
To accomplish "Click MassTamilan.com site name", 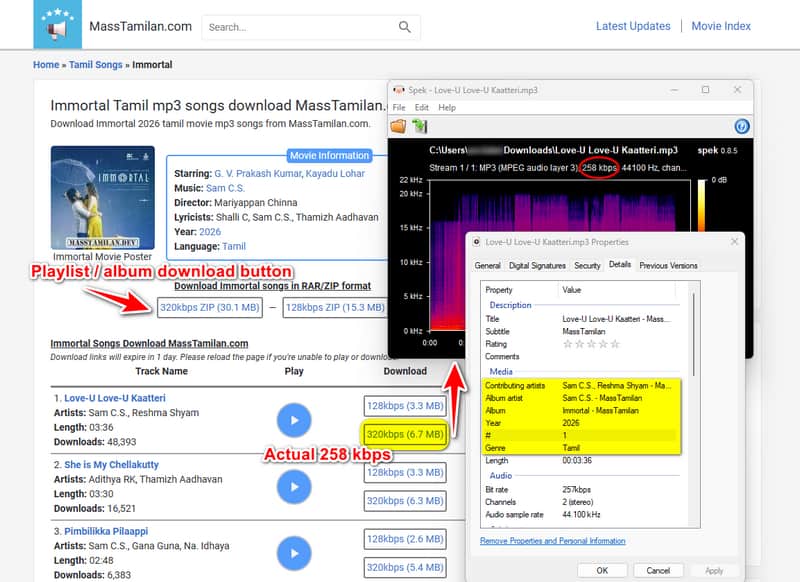I will click(140, 27).
